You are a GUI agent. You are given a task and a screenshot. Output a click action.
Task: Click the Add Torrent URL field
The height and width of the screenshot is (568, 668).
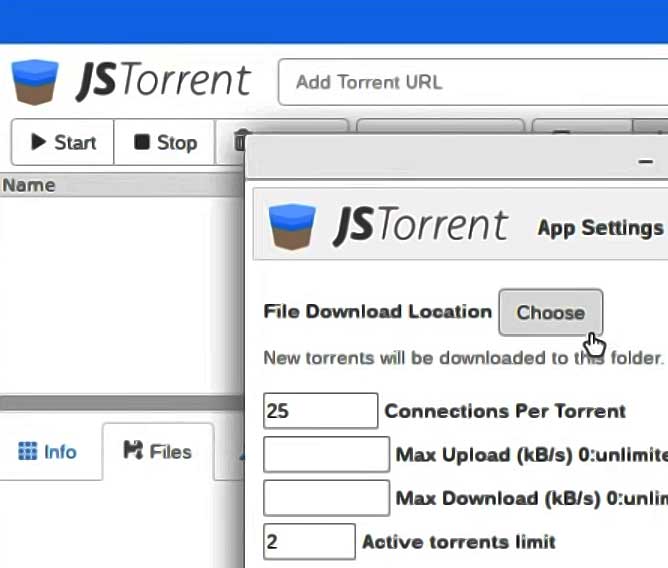(x=473, y=82)
